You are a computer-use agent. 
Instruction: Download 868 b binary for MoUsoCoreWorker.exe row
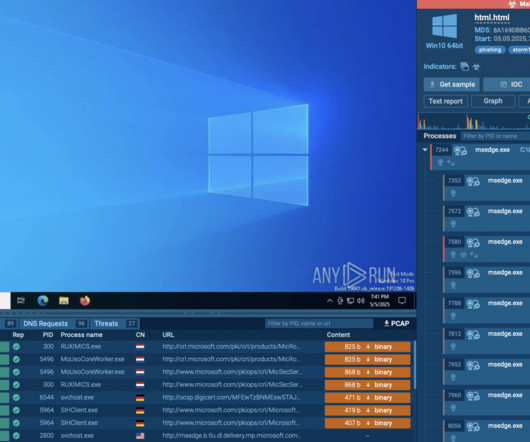367,372
